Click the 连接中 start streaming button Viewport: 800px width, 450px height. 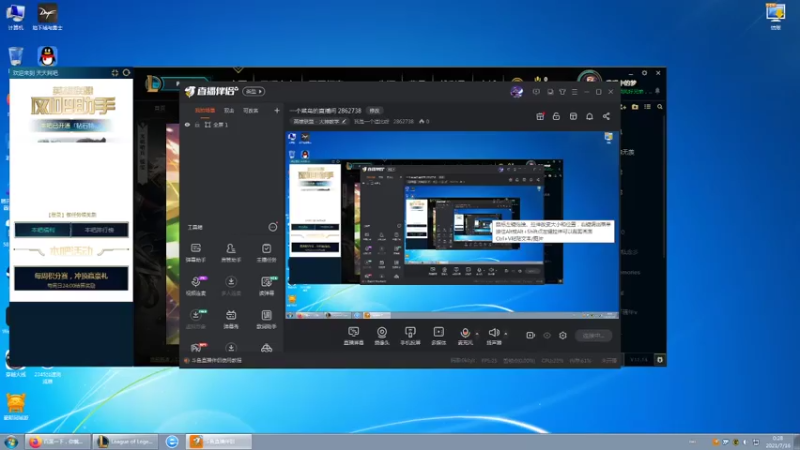point(593,336)
